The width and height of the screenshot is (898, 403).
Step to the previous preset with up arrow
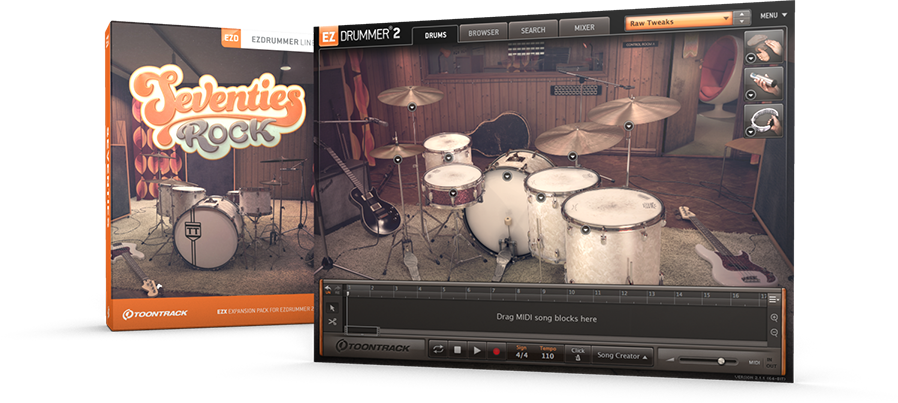(742, 14)
